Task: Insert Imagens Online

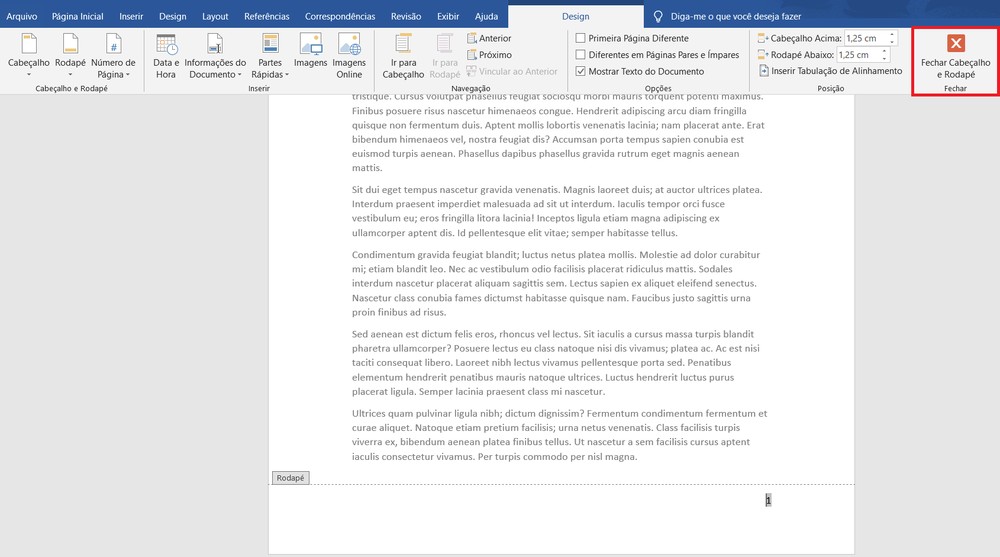Action: point(349,56)
